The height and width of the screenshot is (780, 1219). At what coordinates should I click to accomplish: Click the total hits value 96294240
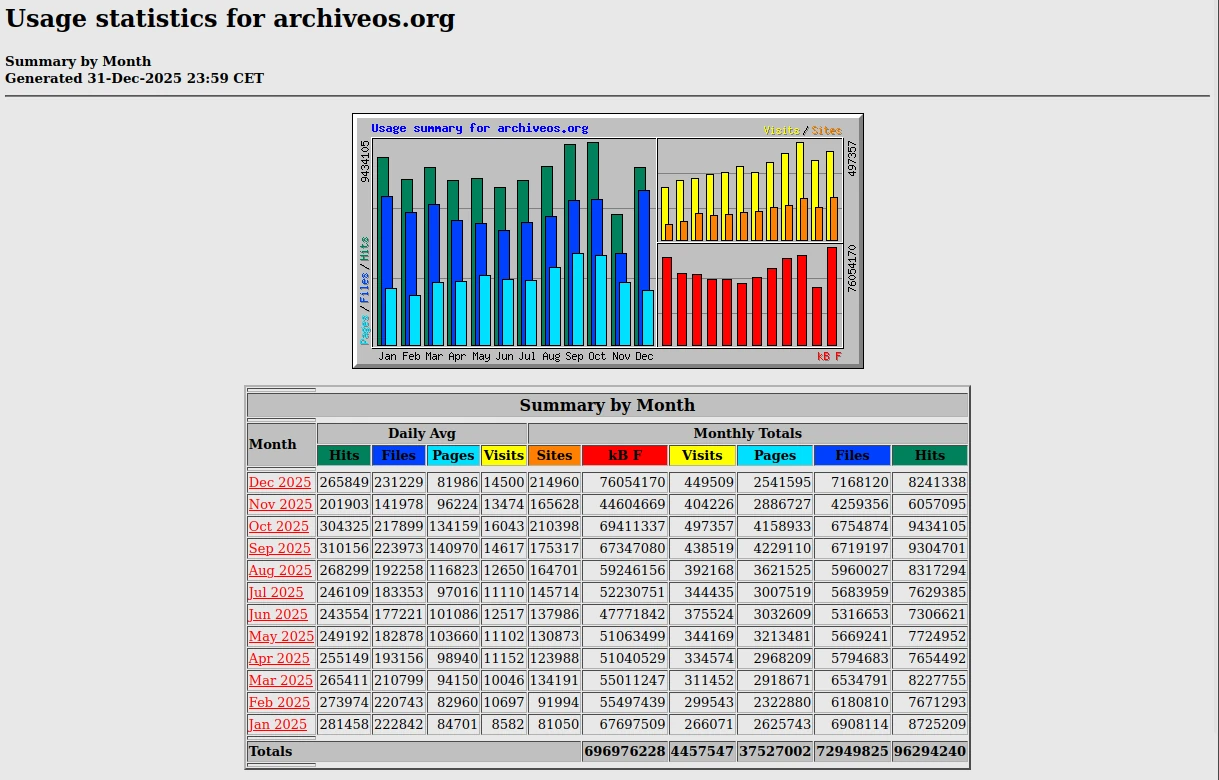tap(929, 752)
